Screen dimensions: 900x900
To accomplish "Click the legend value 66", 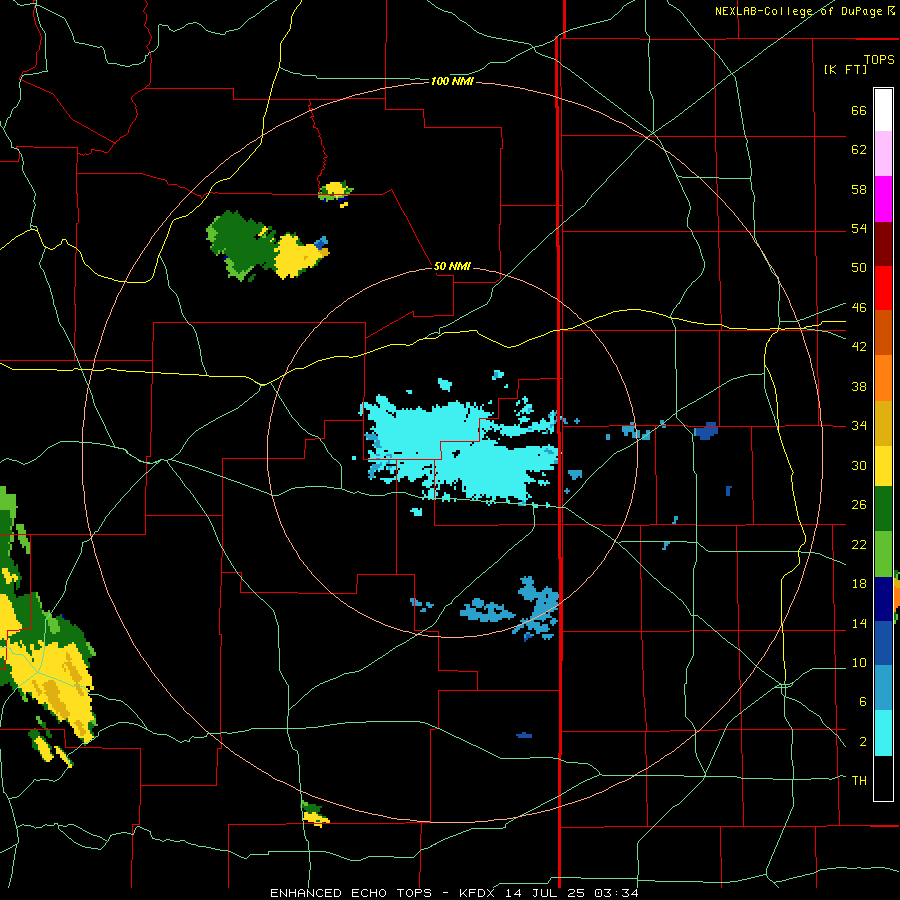I will pyautogui.click(x=859, y=110).
